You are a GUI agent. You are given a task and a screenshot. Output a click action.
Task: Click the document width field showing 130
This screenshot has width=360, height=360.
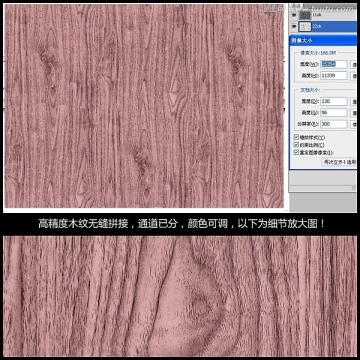point(334,101)
